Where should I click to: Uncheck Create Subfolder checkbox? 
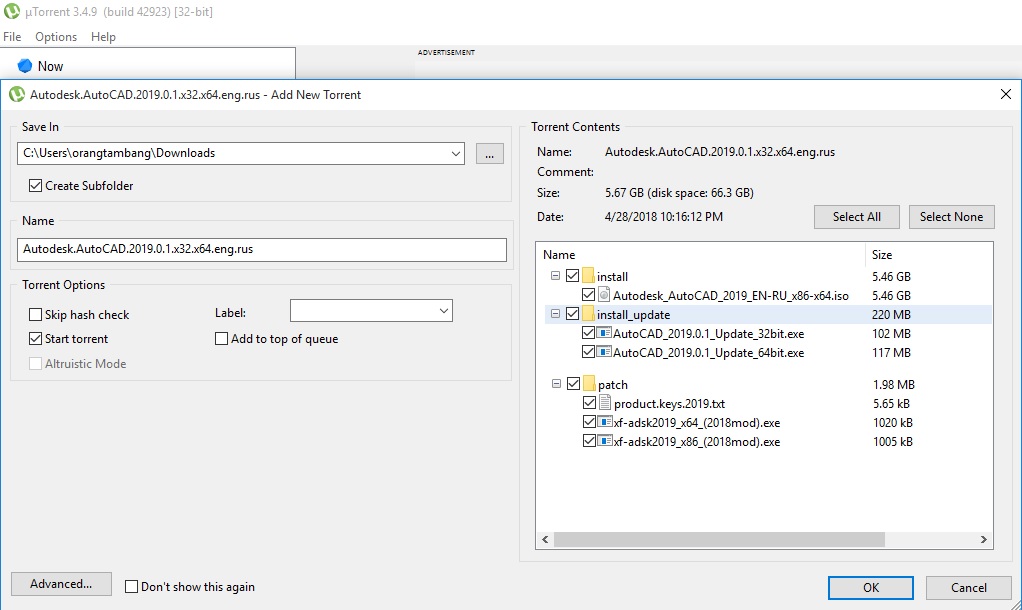35,186
